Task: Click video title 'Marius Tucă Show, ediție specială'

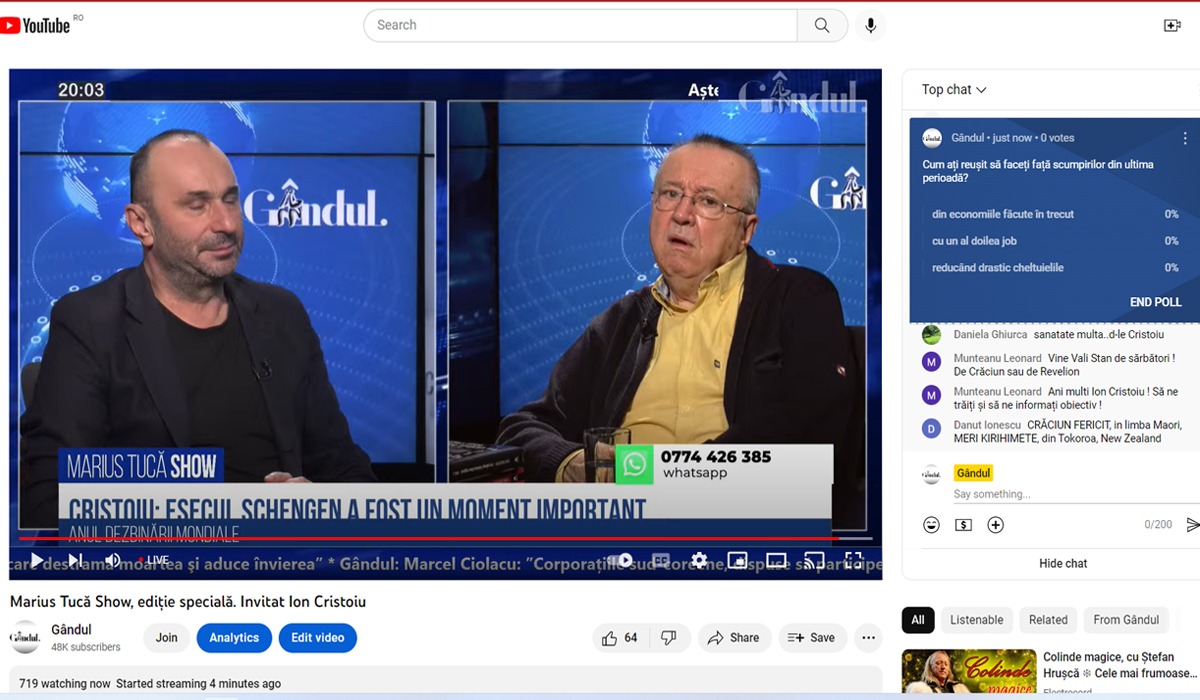Action: [x=188, y=602]
